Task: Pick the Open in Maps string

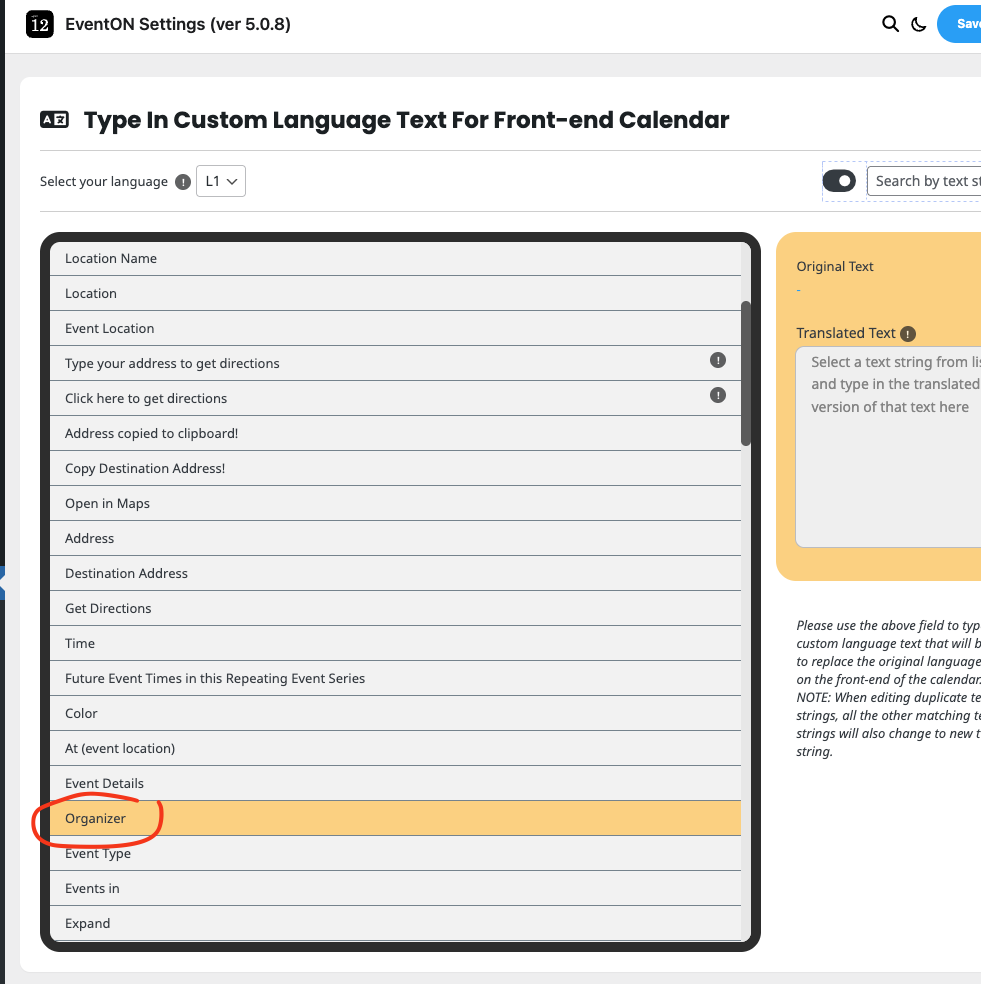Action: [x=107, y=503]
